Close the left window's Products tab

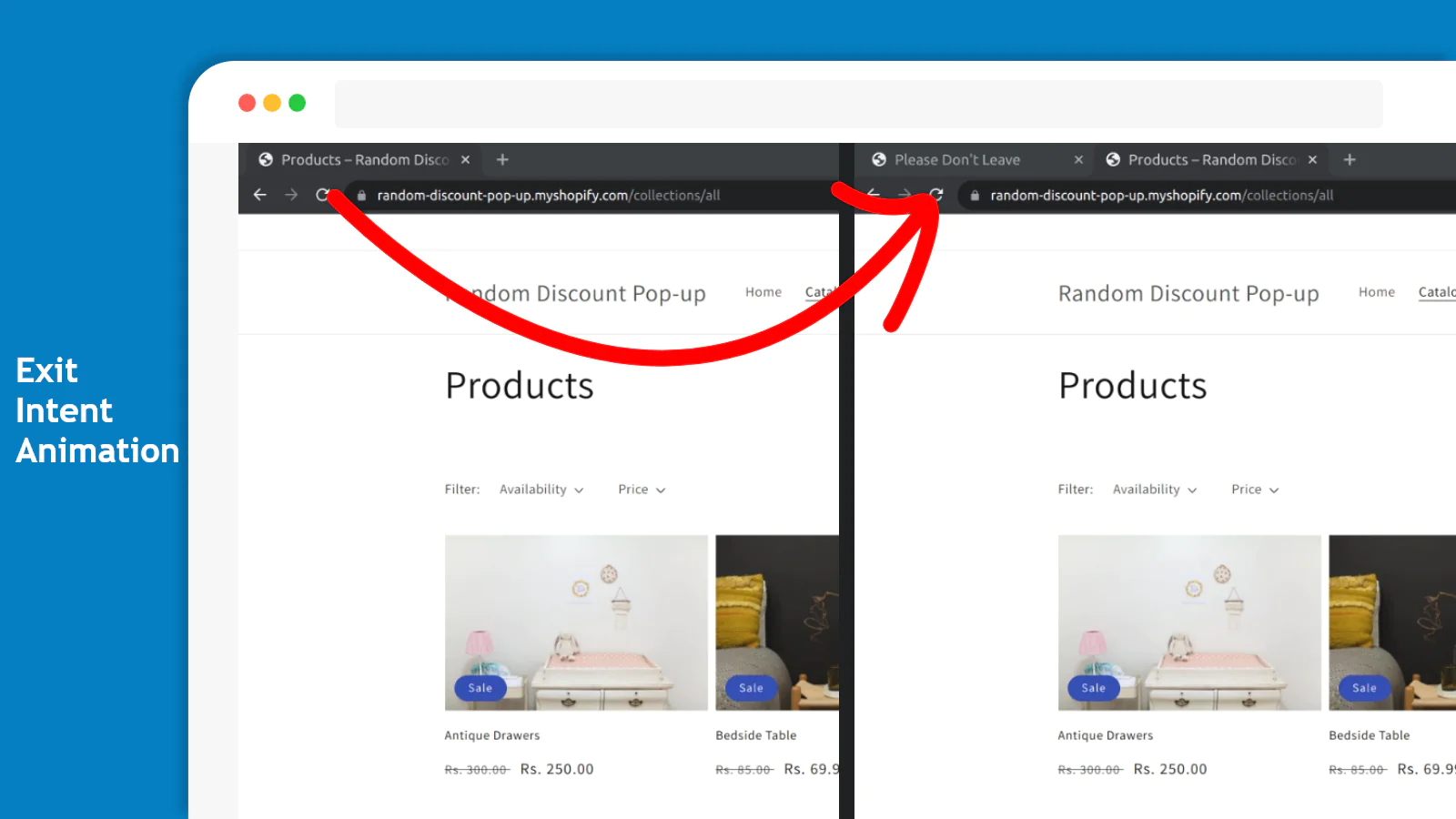(465, 160)
